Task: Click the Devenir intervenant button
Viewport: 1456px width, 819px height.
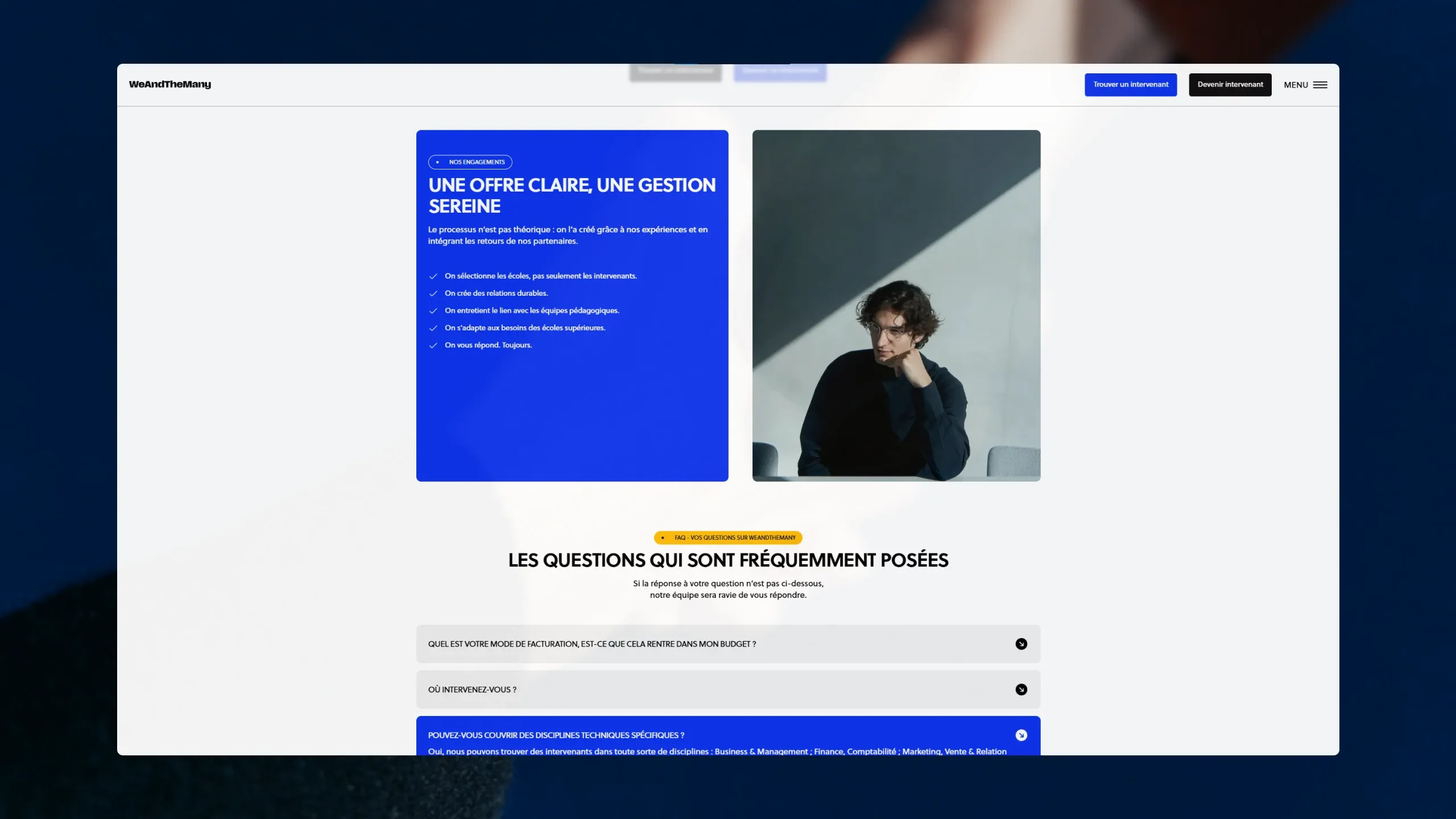Action: point(1230,85)
